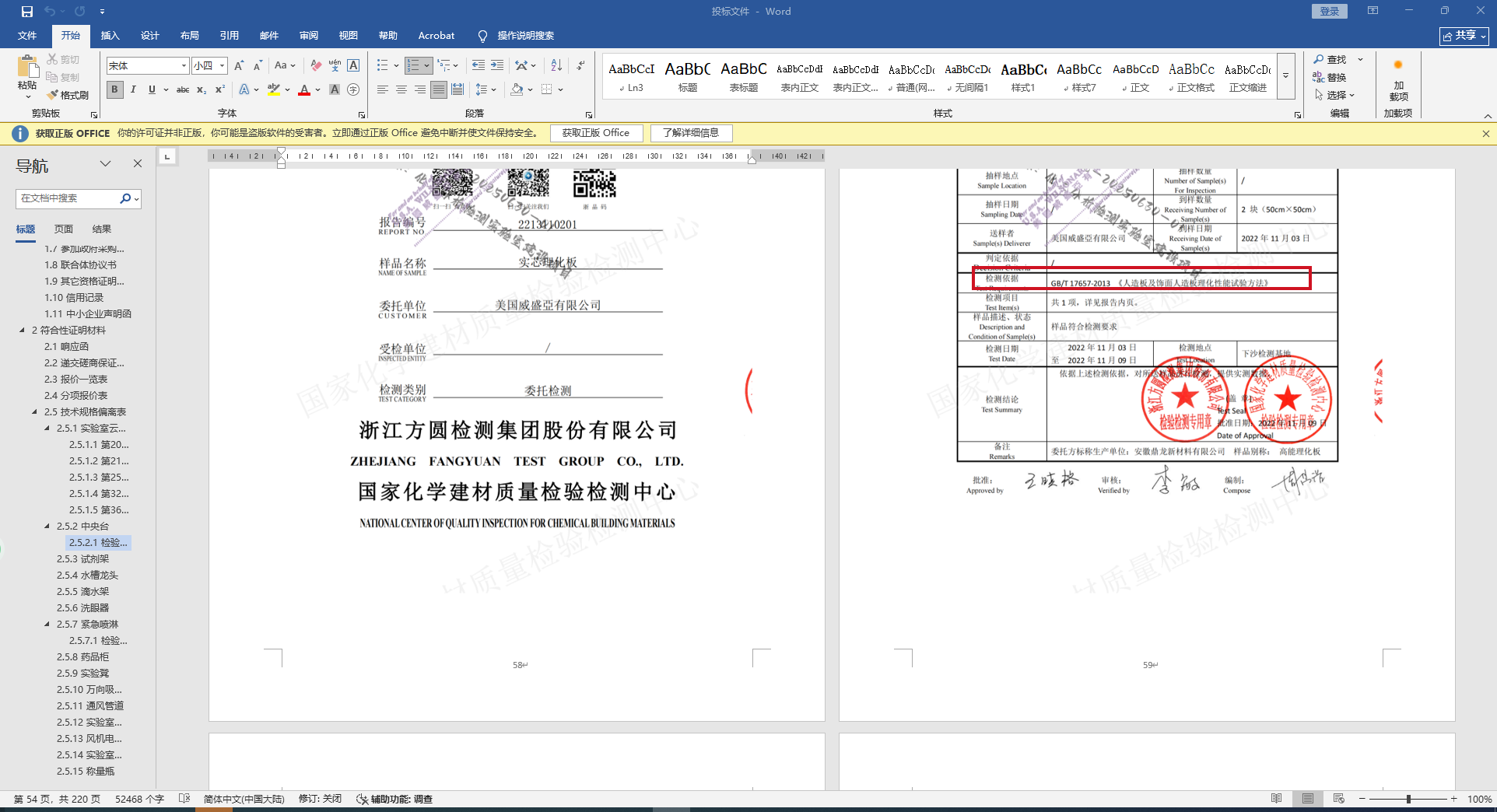Click the navigation search field 在文档中搜索
The height and width of the screenshot is (812, 1497).
point(68,198)
